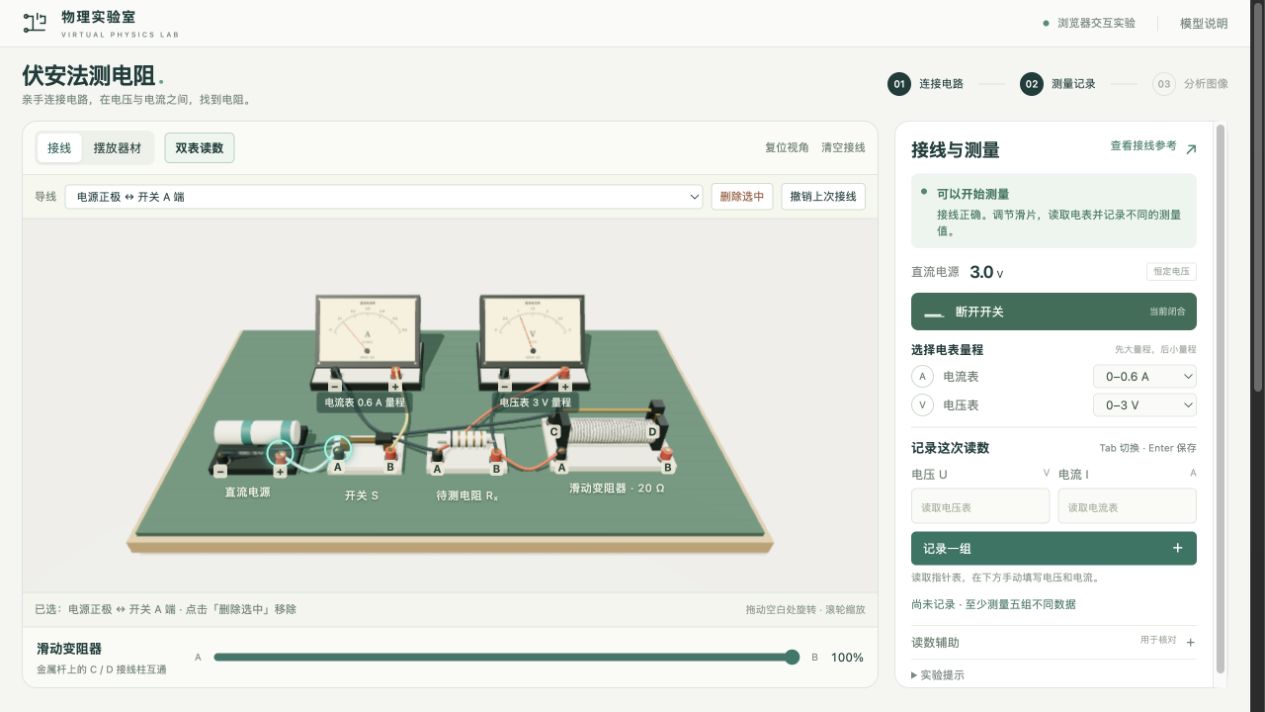Click the right panel scrollbar
Viewport: 1265px width, 712px height.
(1220, 398)
